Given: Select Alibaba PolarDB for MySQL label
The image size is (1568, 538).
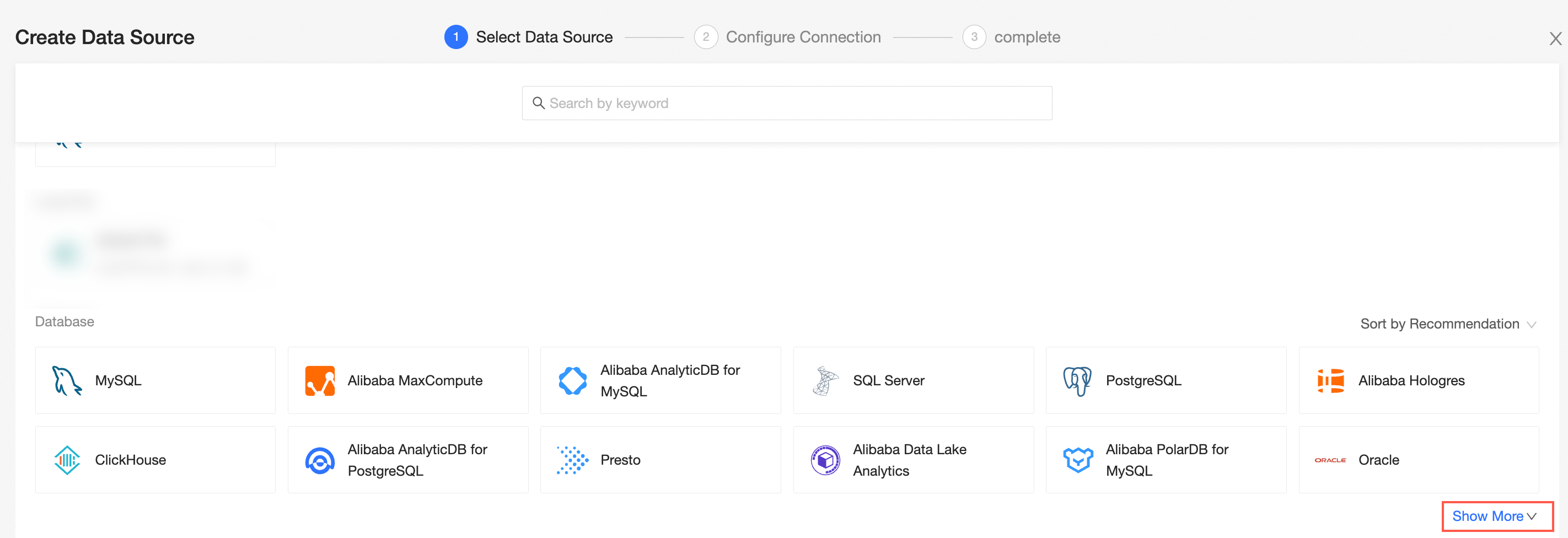Looking at the screenshot, I should [x=1167, y=460].
